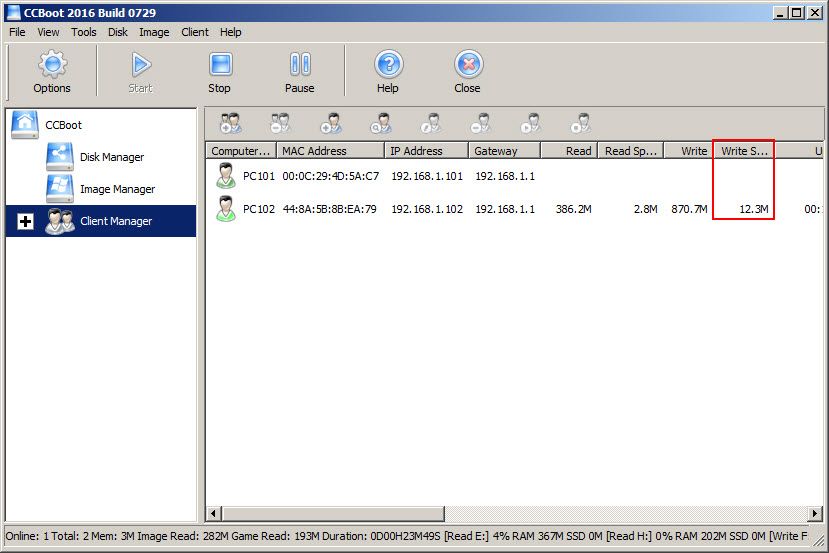Click the 2.8M read speed value

[646, 209]
